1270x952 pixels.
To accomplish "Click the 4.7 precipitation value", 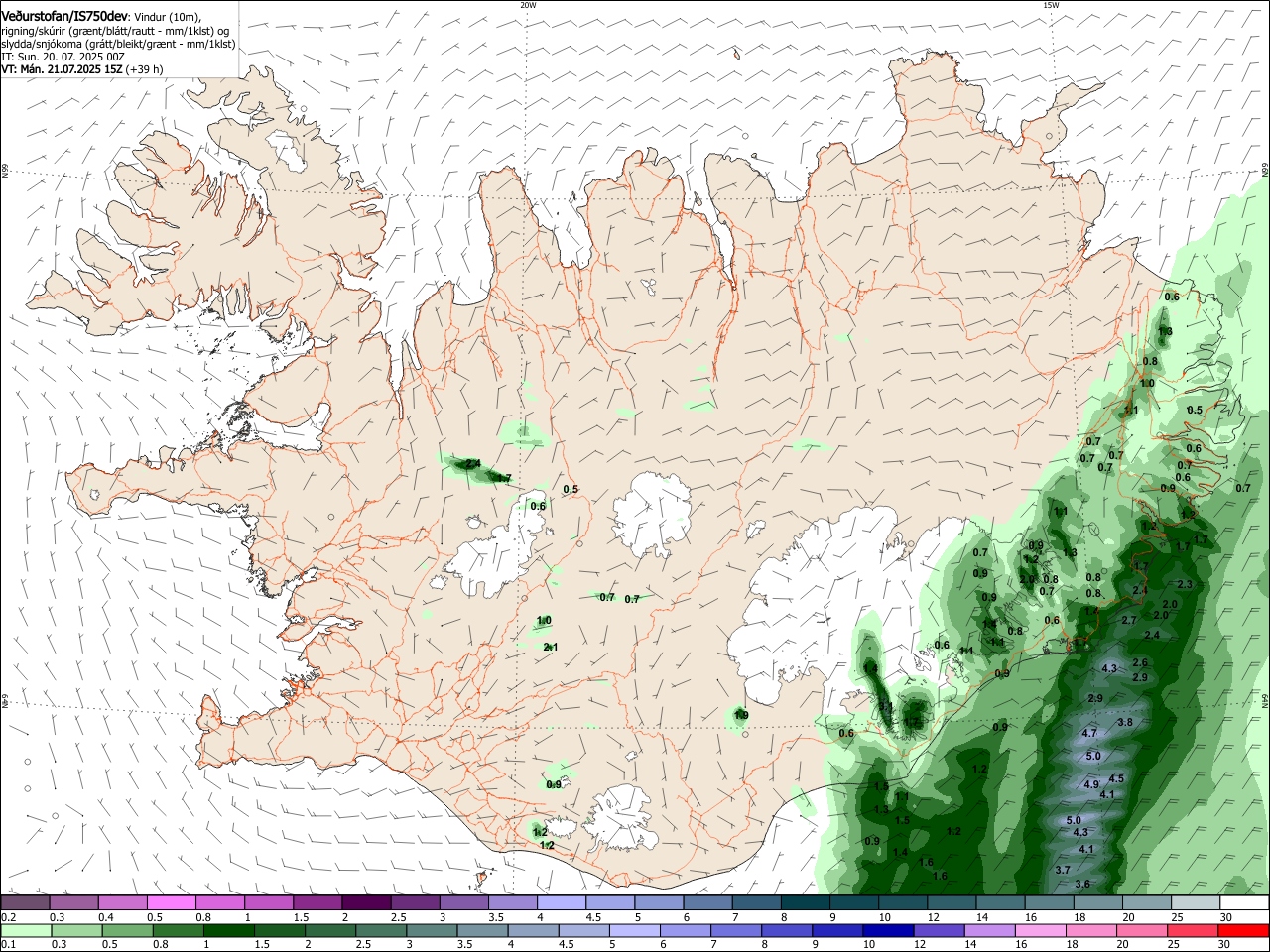I will [1089, 733].
